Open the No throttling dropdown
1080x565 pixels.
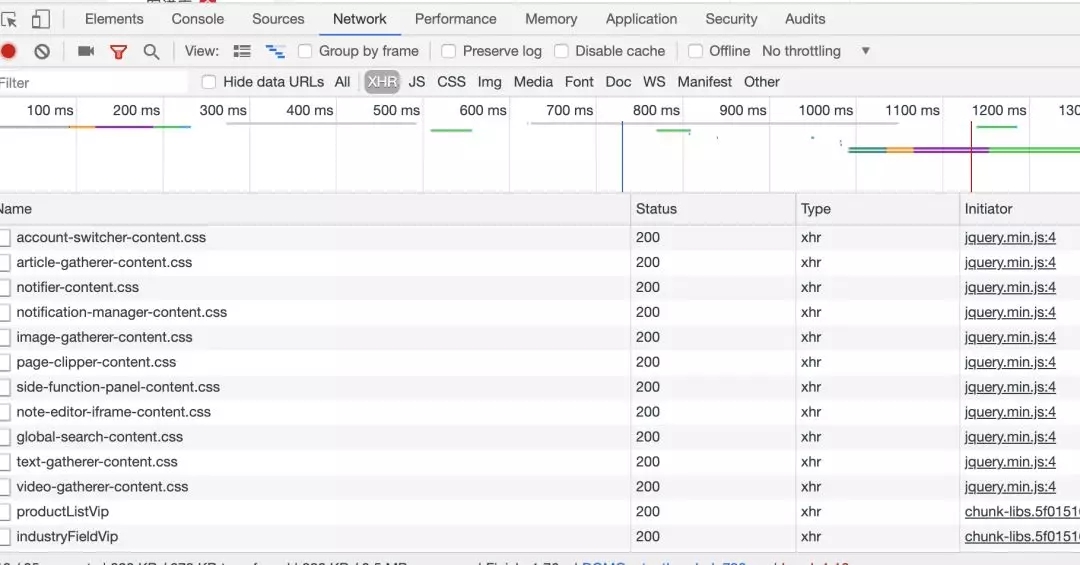[816, 51]
